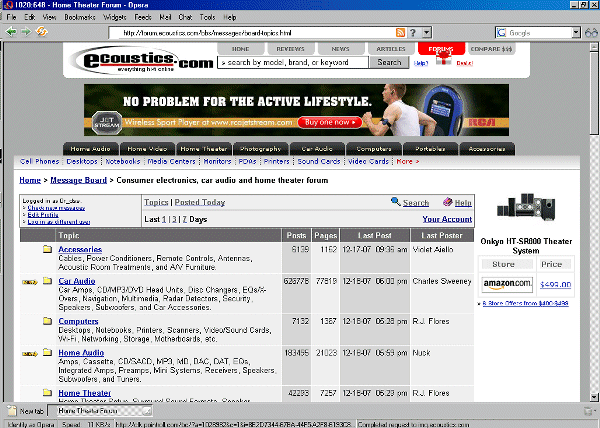This screenshot has width=600, height=428.
Task: Click the Reload page icon
Action: [x=41, y=32]
